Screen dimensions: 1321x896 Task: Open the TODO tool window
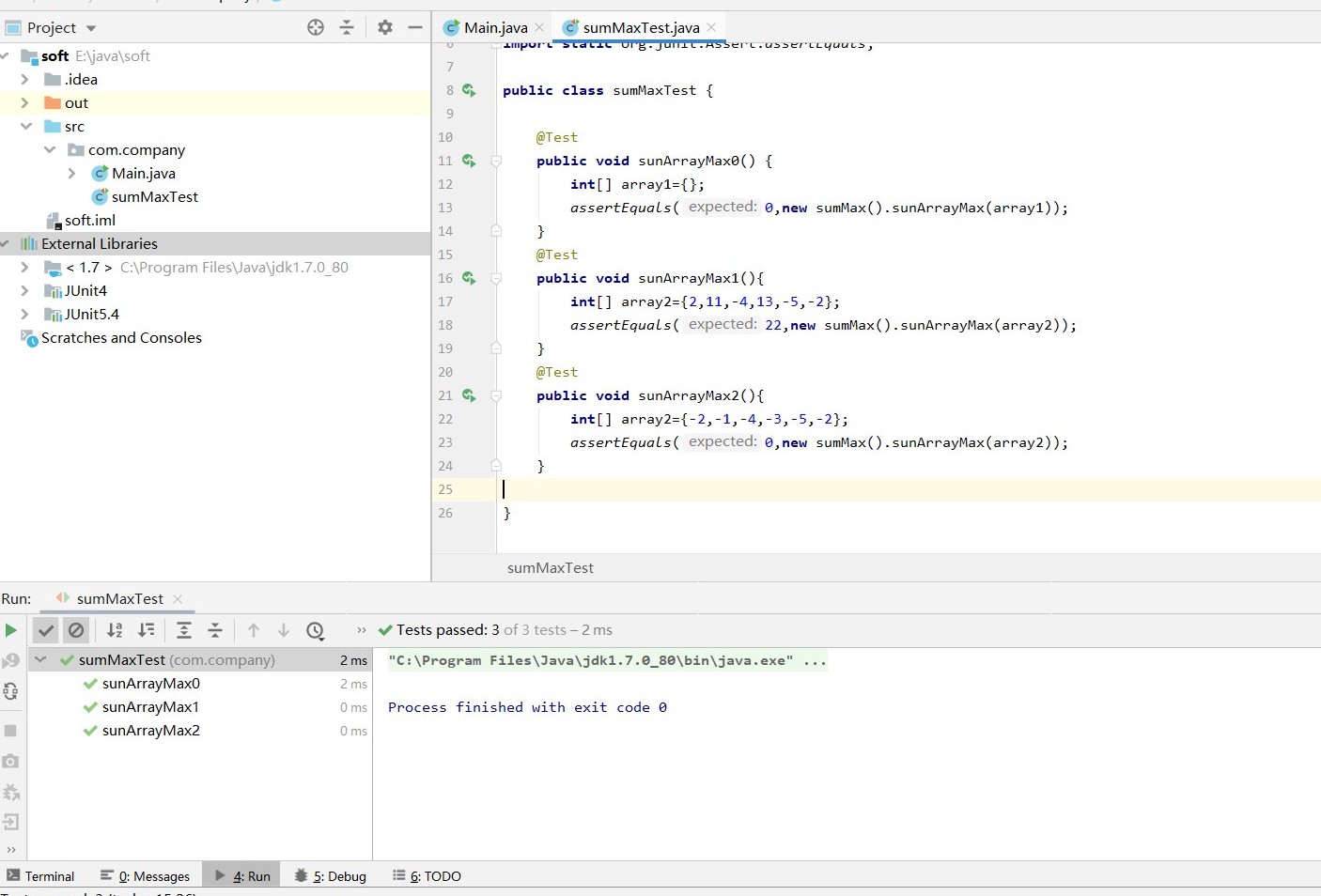pos(427,876)
